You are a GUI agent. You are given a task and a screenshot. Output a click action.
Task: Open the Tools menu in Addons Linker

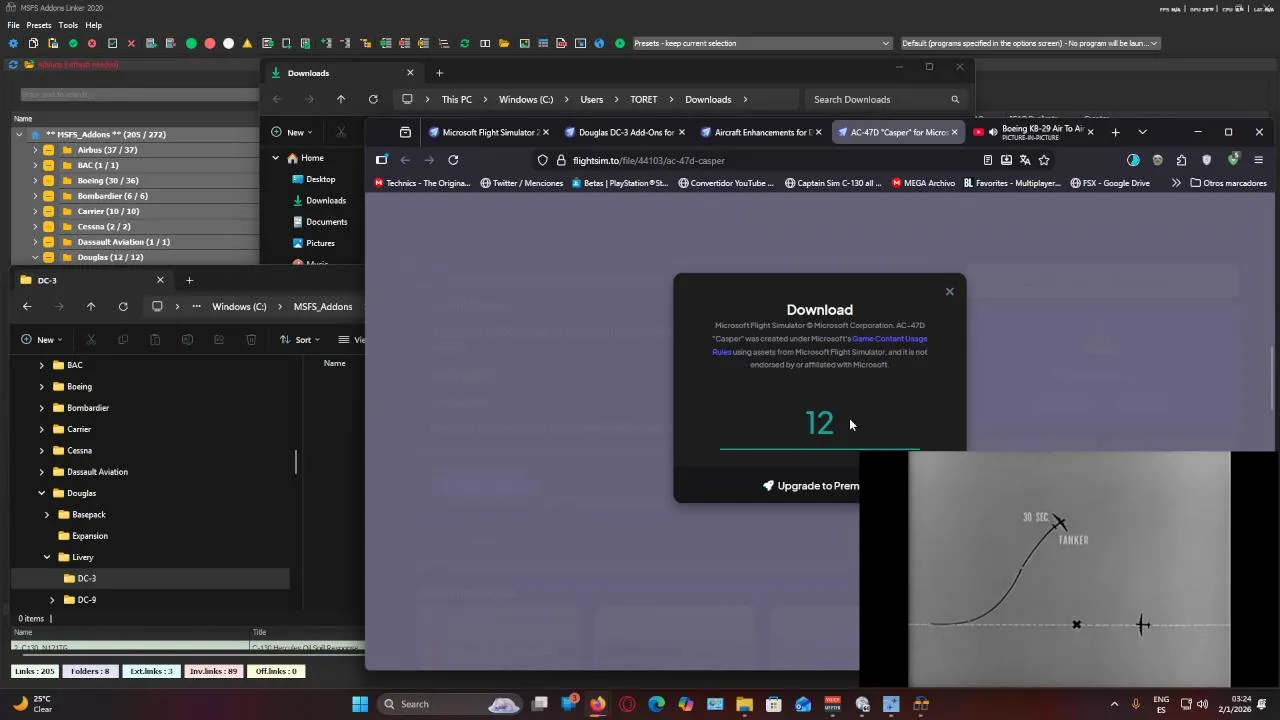68,25
